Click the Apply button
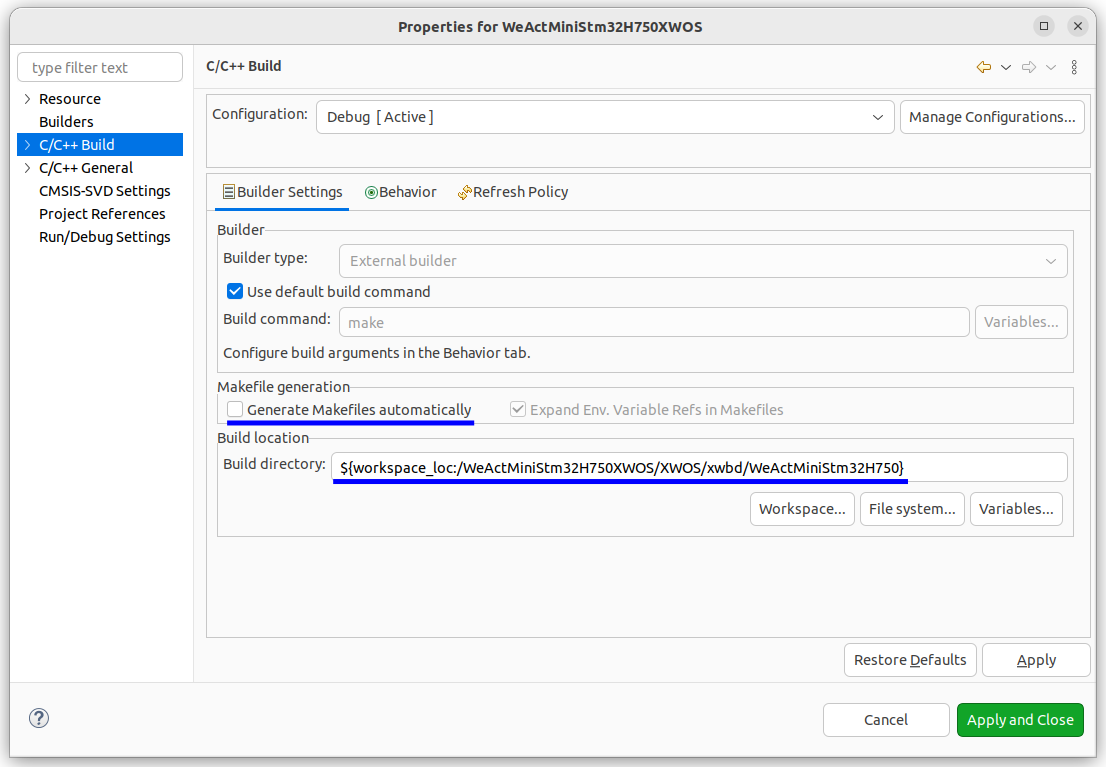 click(1036, 660)
